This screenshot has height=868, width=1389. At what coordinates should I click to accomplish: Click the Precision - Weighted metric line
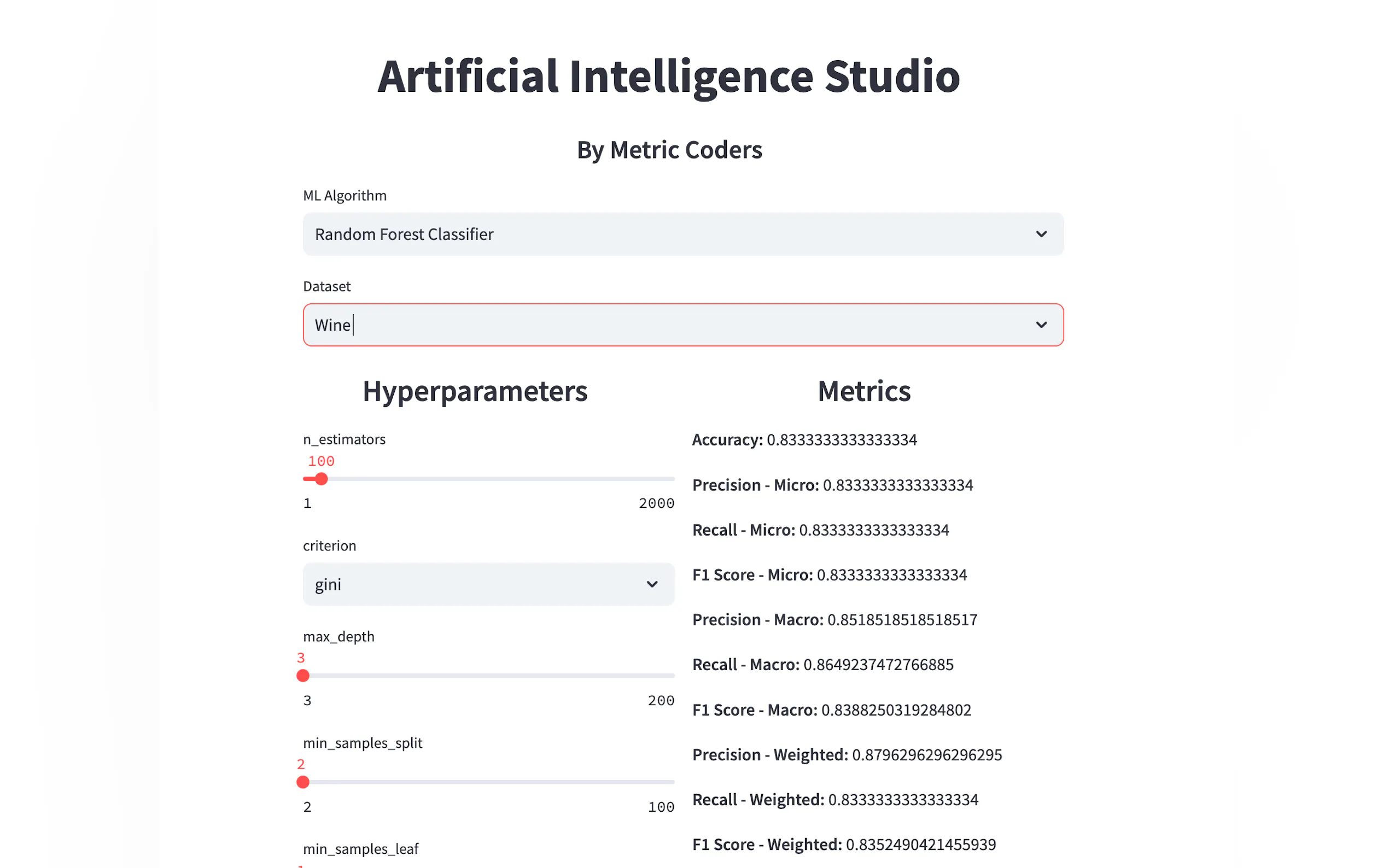pos(847,755)
